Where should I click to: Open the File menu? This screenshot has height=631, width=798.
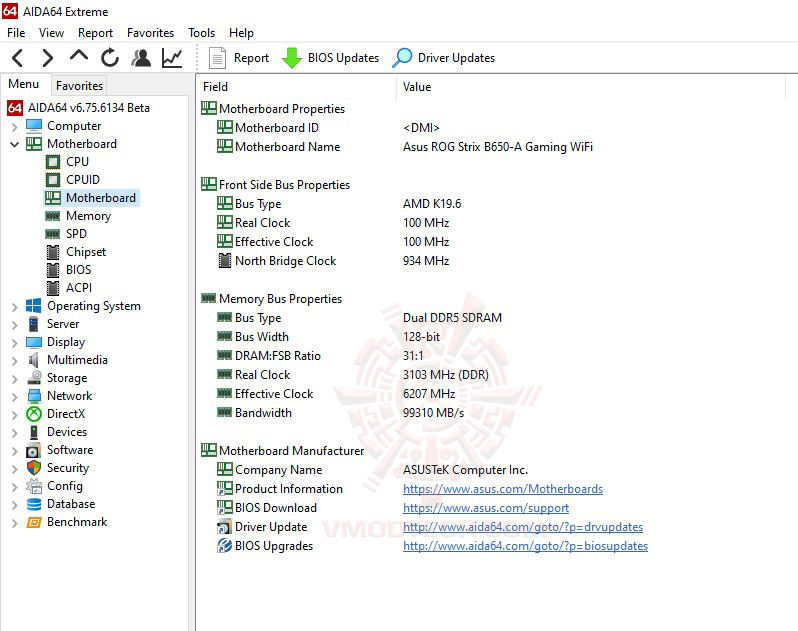tap(16, 33)
